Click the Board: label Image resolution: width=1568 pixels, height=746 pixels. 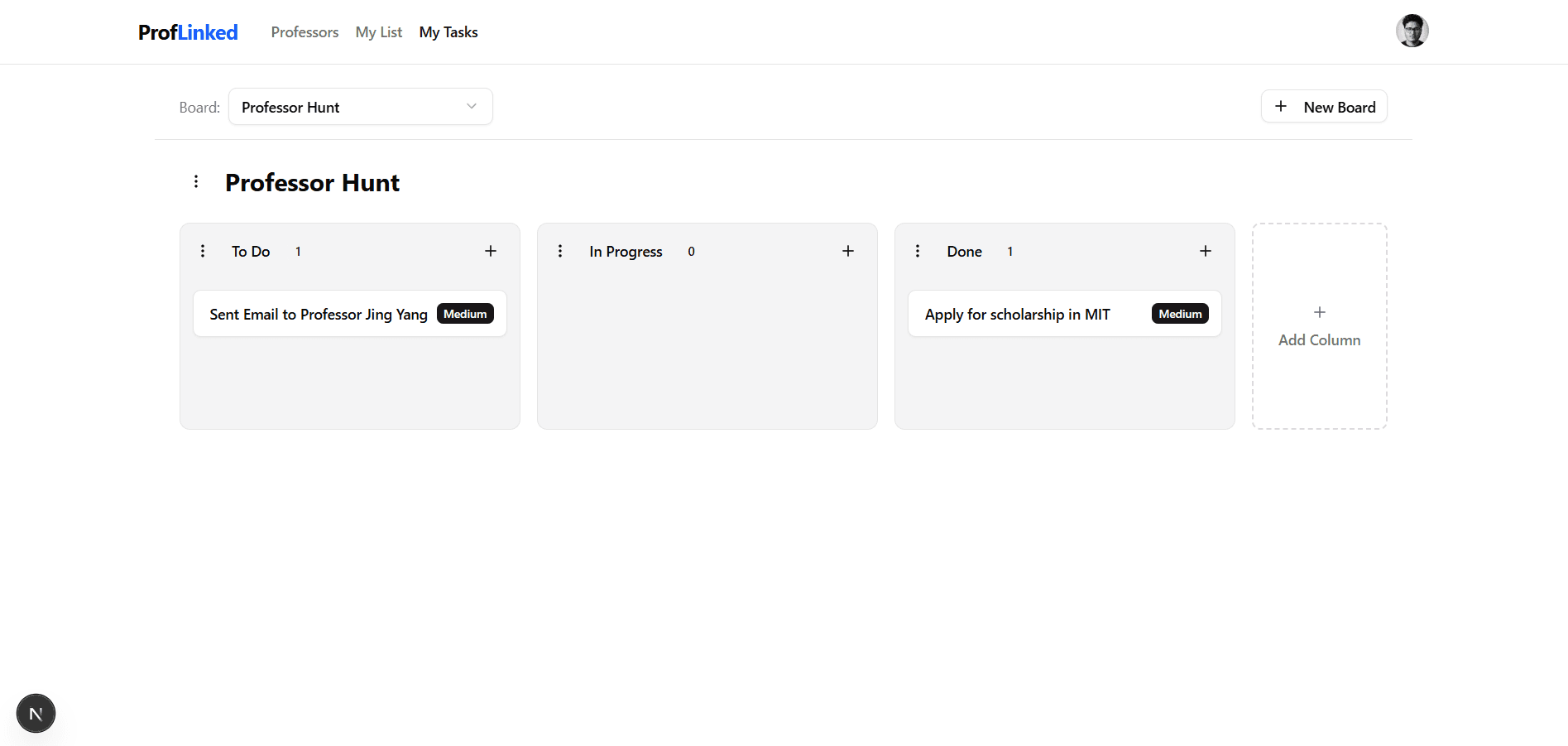[199, 108]
